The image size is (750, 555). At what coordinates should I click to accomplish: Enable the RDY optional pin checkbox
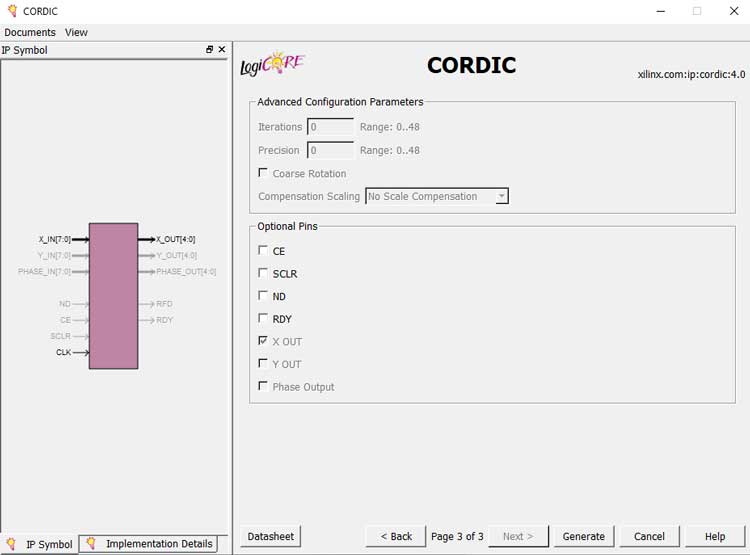263,318
